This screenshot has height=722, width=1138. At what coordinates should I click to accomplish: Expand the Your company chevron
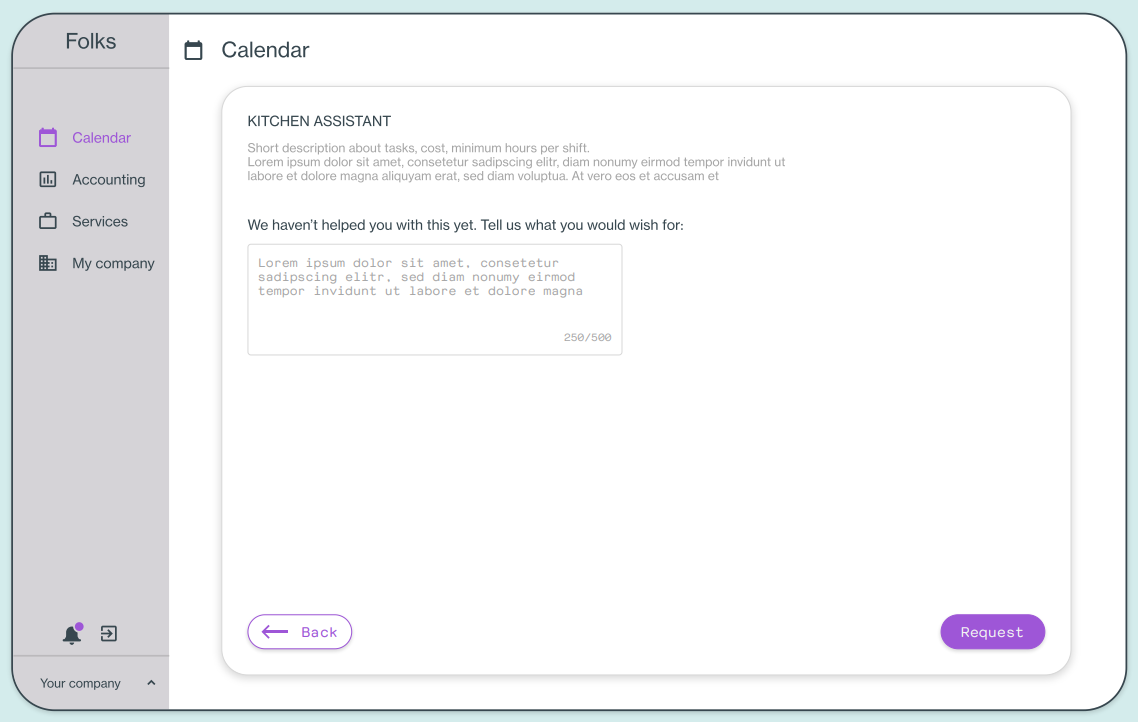tap(151, 683)
